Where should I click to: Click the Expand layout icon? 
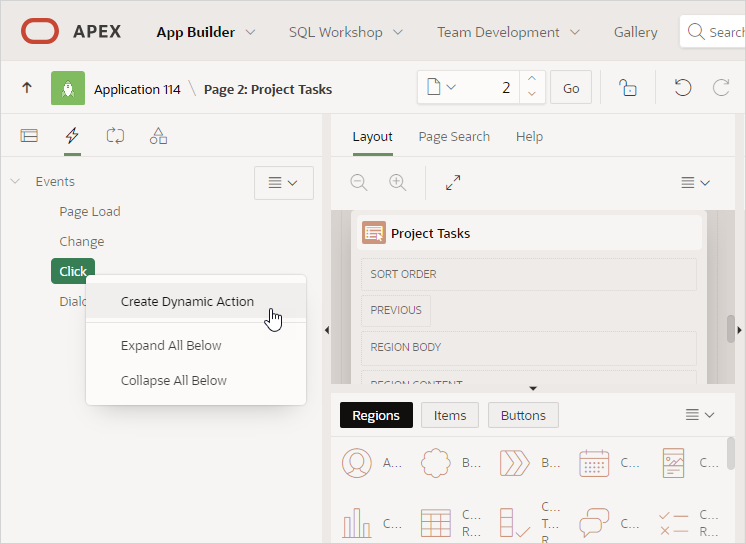pos(453,183)
